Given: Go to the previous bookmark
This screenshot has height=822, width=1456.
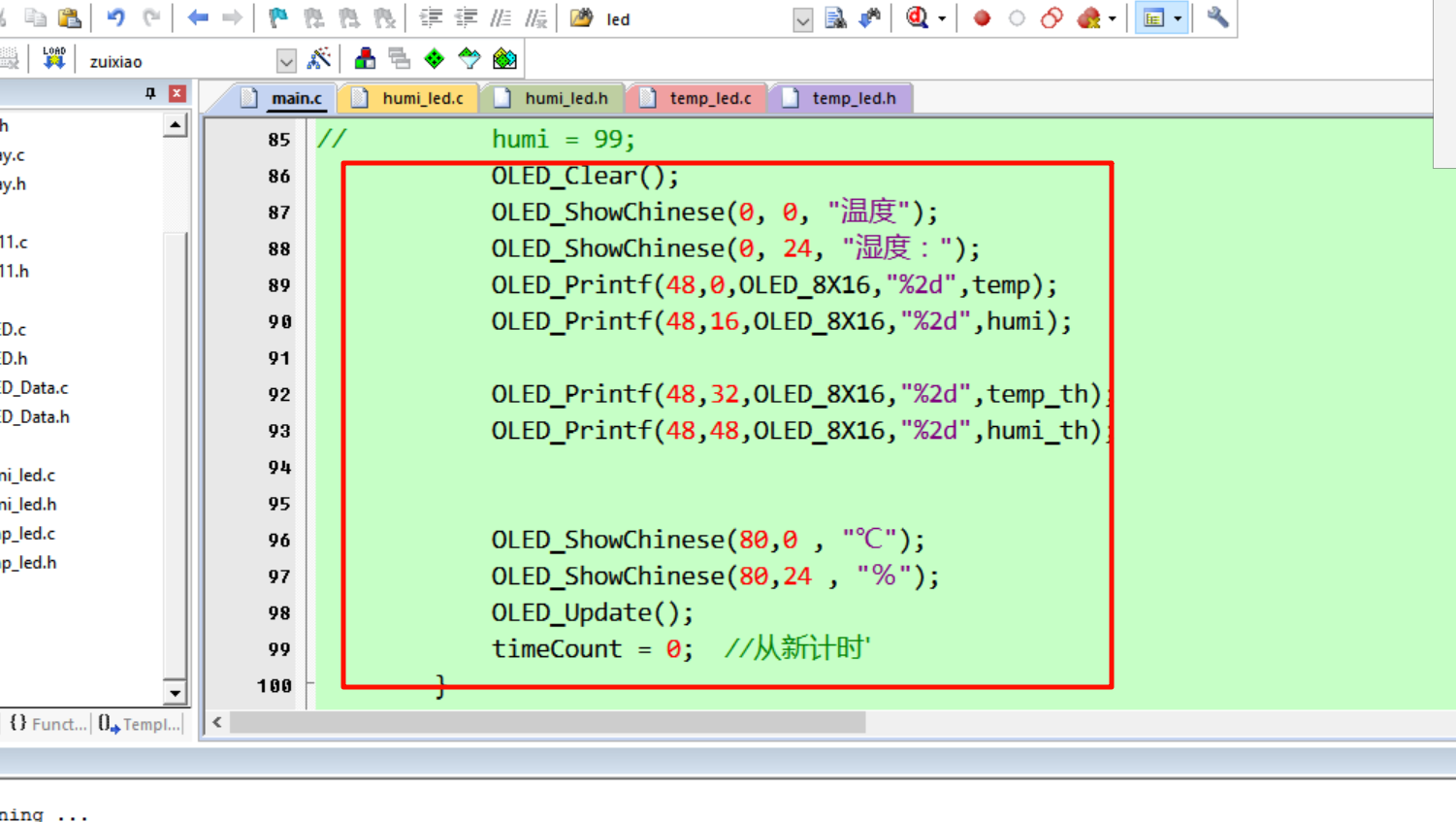Looking at the screenshot, I should point(313,17).
